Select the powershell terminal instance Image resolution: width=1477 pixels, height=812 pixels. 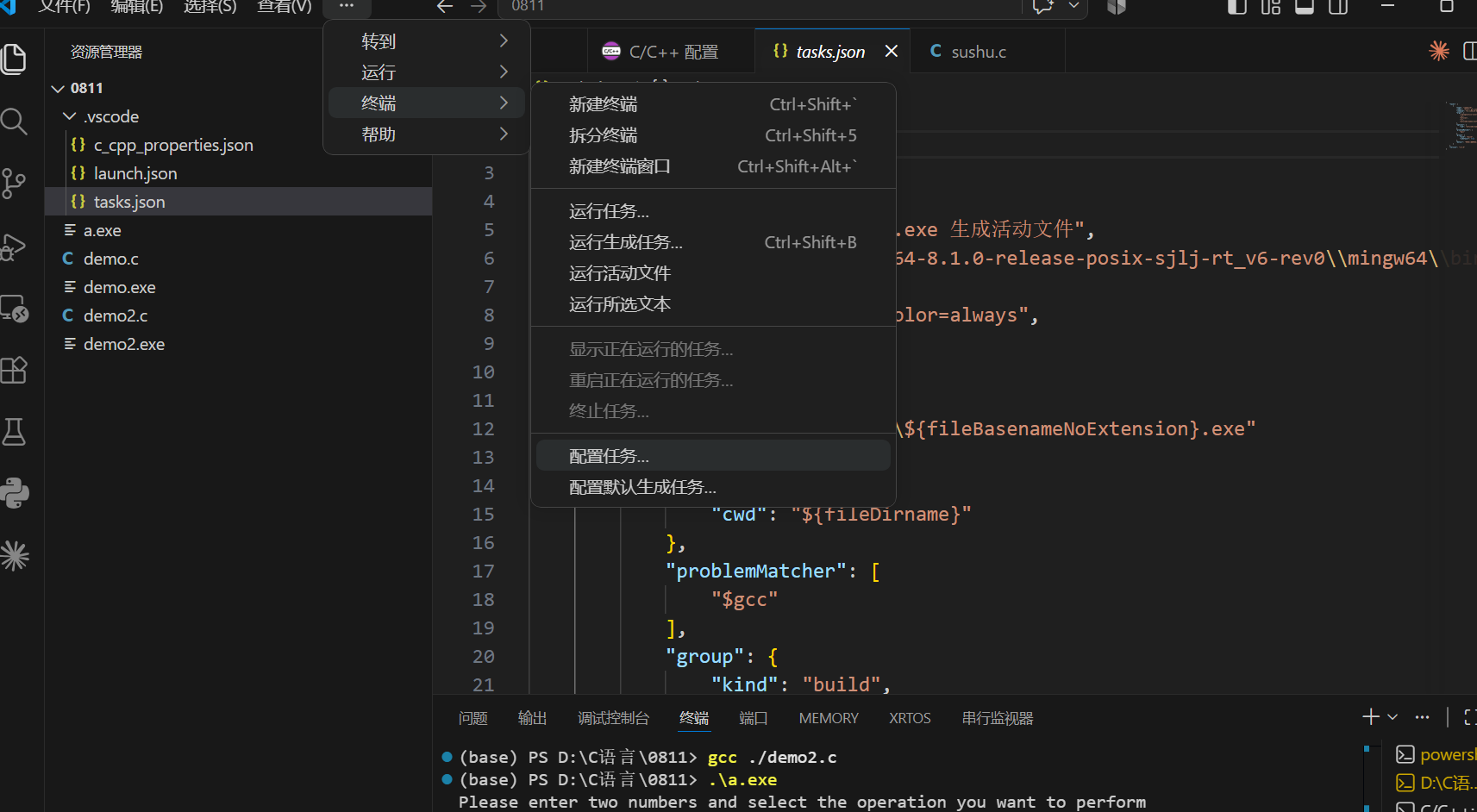(x=1436, y=754)
